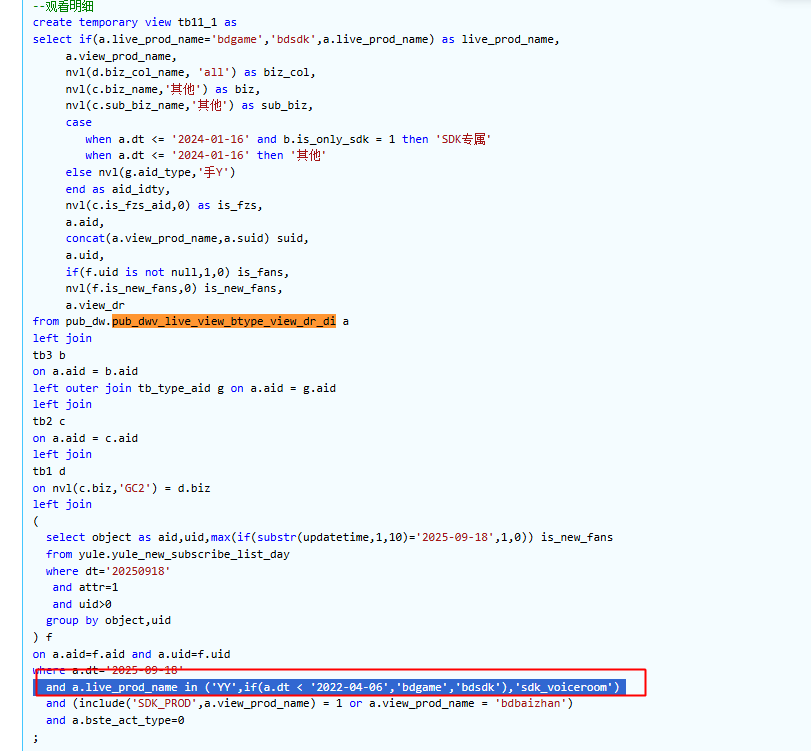Click the 'and a.bste_act_type=0' condition

click(115, 720)
